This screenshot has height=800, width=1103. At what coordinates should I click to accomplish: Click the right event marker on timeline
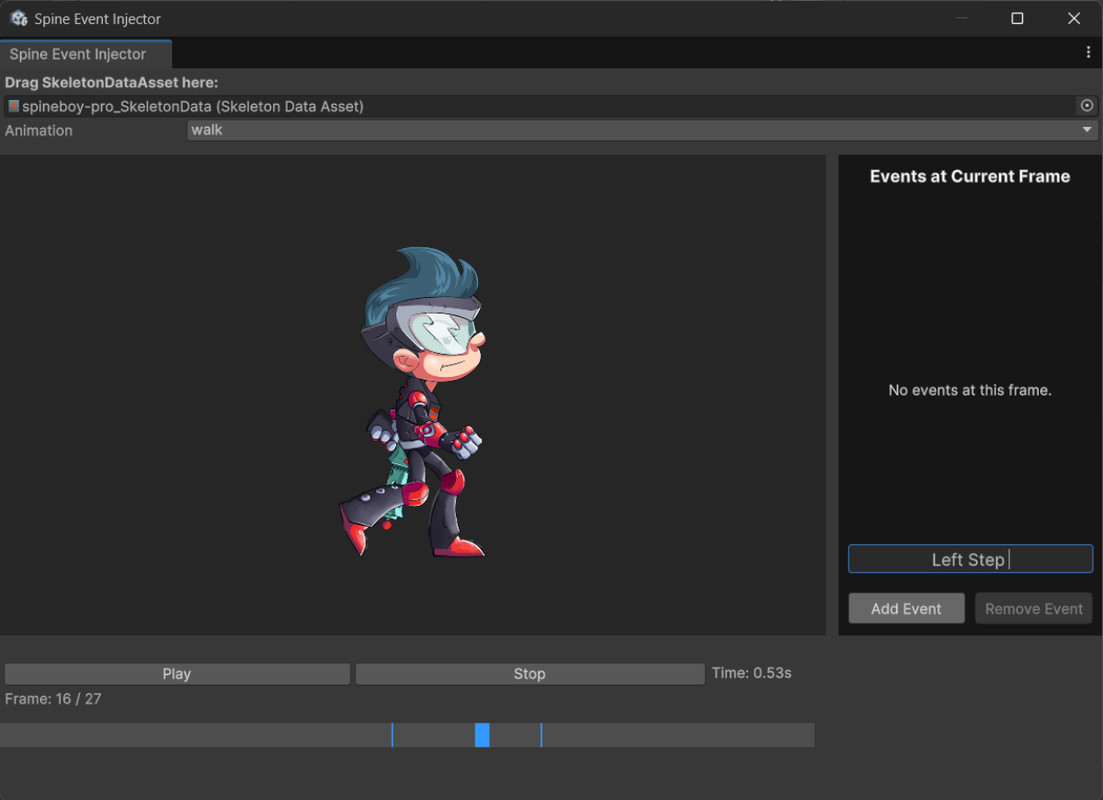pyautogui.click(x=541, y=735)
